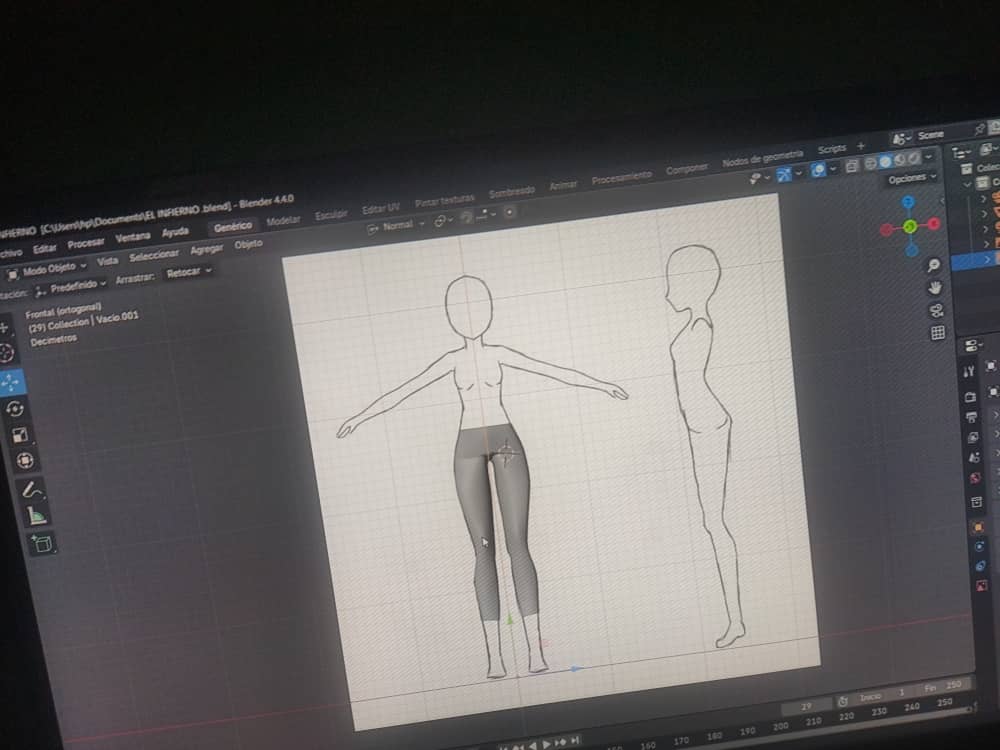Open the Agregar viewport menu
This screenshot has height=750, width=1000.
click(207, 249)
